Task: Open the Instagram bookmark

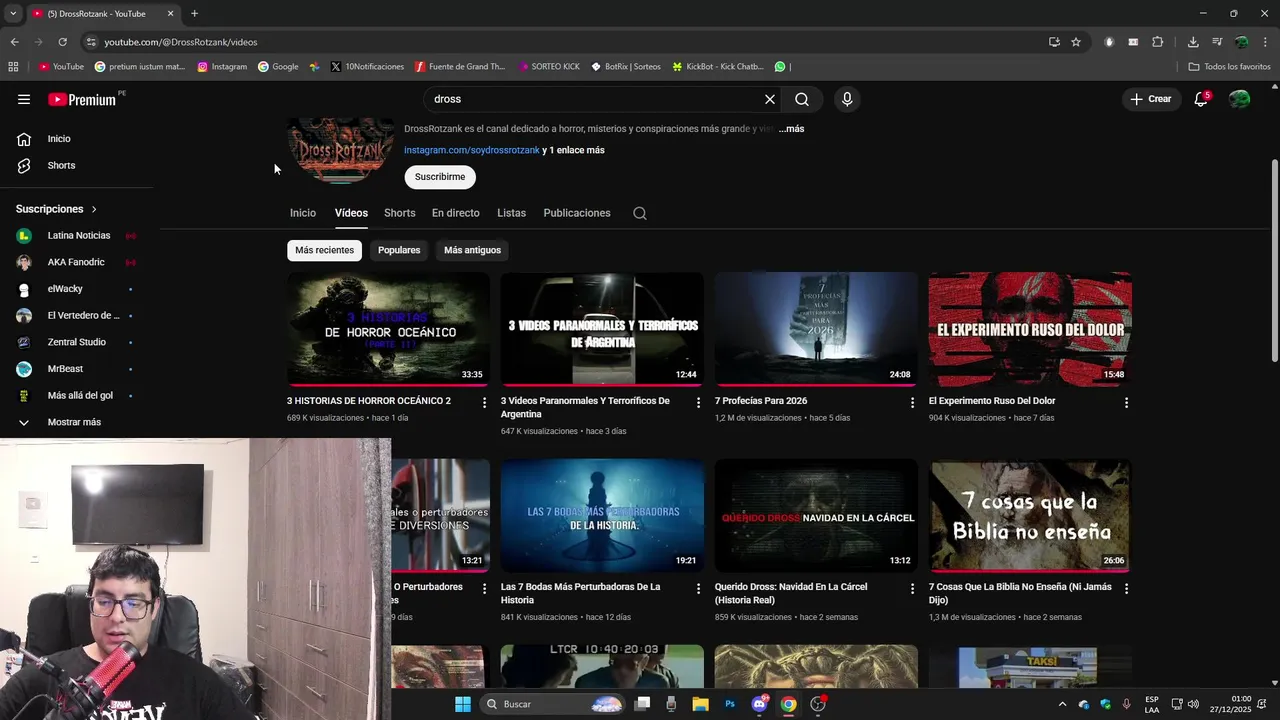Action: click(222, 67)
